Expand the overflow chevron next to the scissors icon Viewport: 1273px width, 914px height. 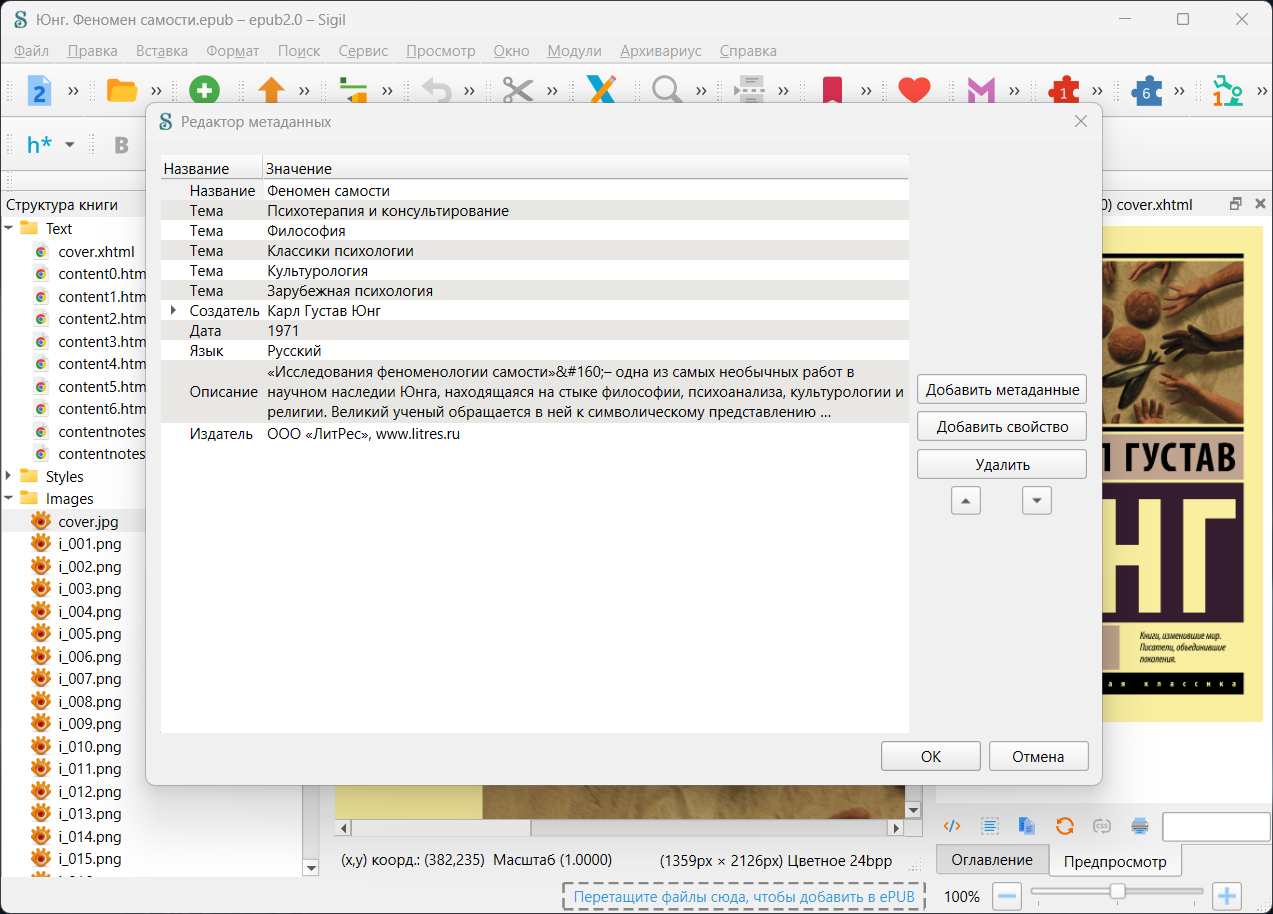552,91
